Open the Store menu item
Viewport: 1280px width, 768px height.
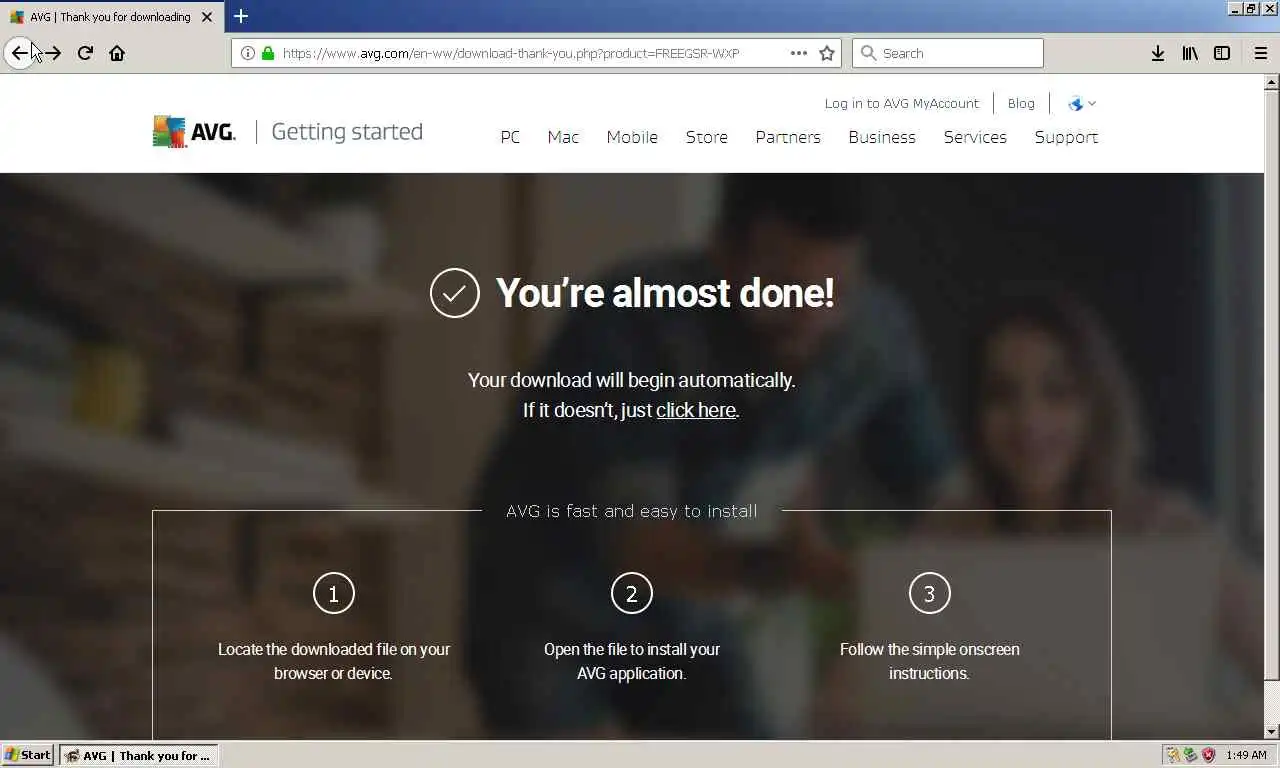[707, 137]
